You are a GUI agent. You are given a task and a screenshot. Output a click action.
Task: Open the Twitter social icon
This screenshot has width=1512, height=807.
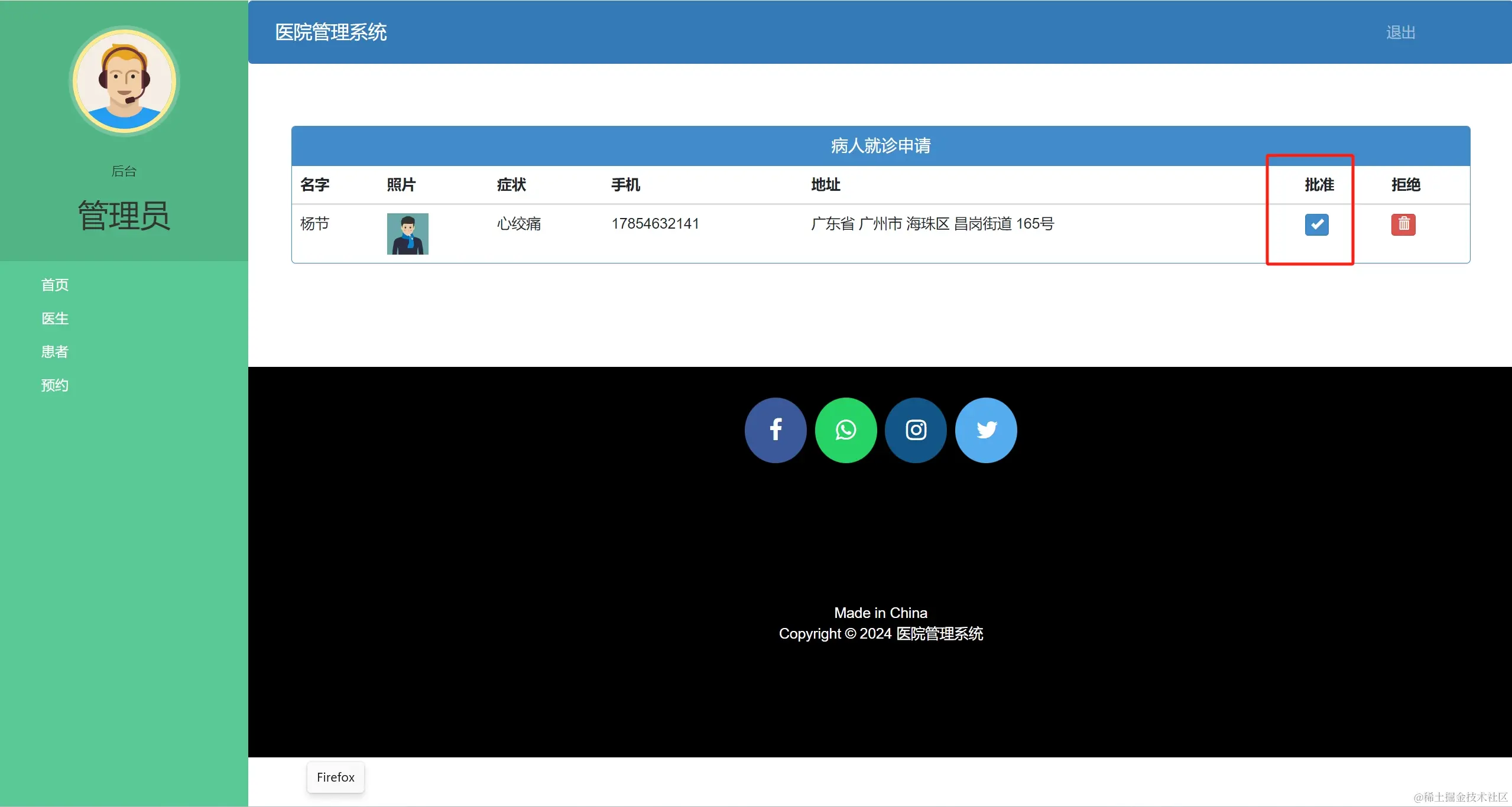[986, 430]
